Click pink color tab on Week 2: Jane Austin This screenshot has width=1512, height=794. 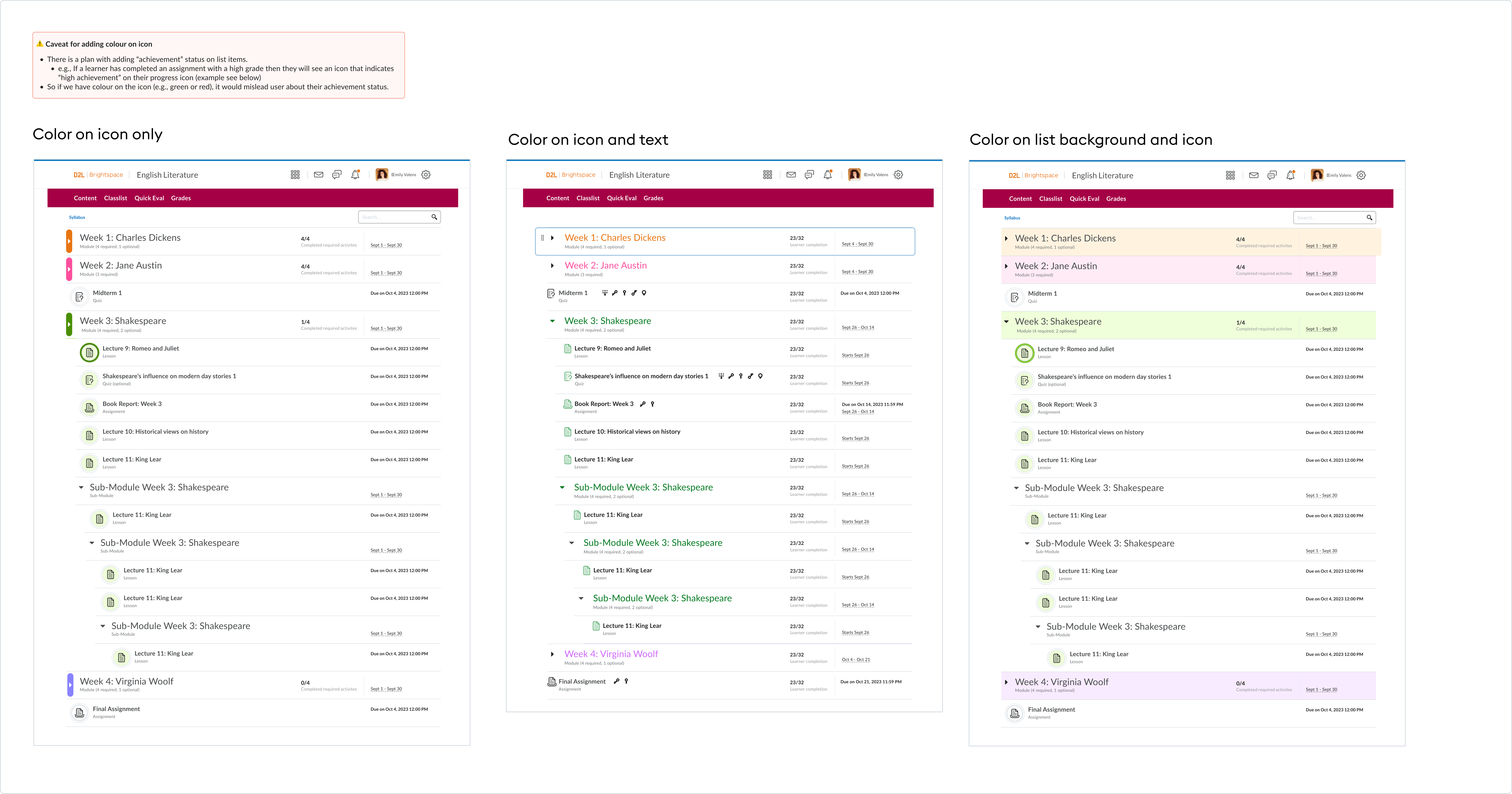(69, 269)
